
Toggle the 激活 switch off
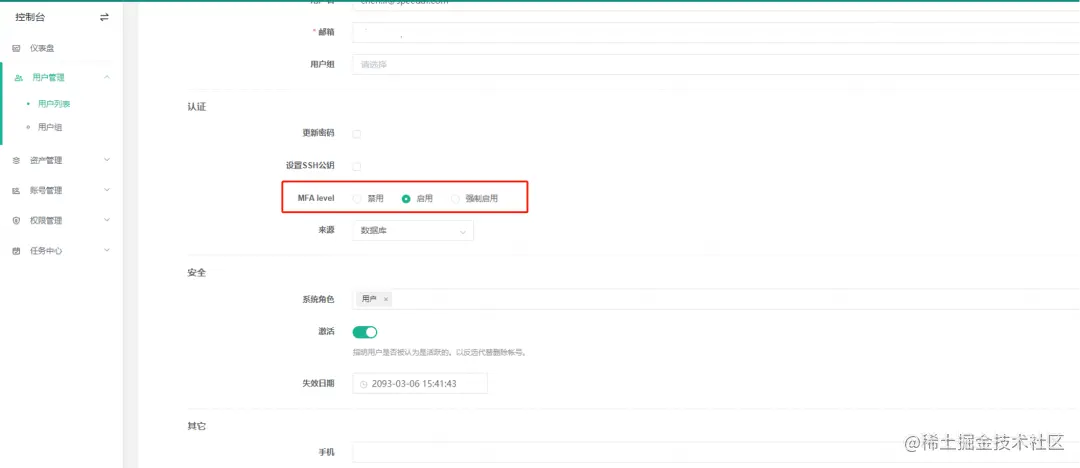[365, 332]
